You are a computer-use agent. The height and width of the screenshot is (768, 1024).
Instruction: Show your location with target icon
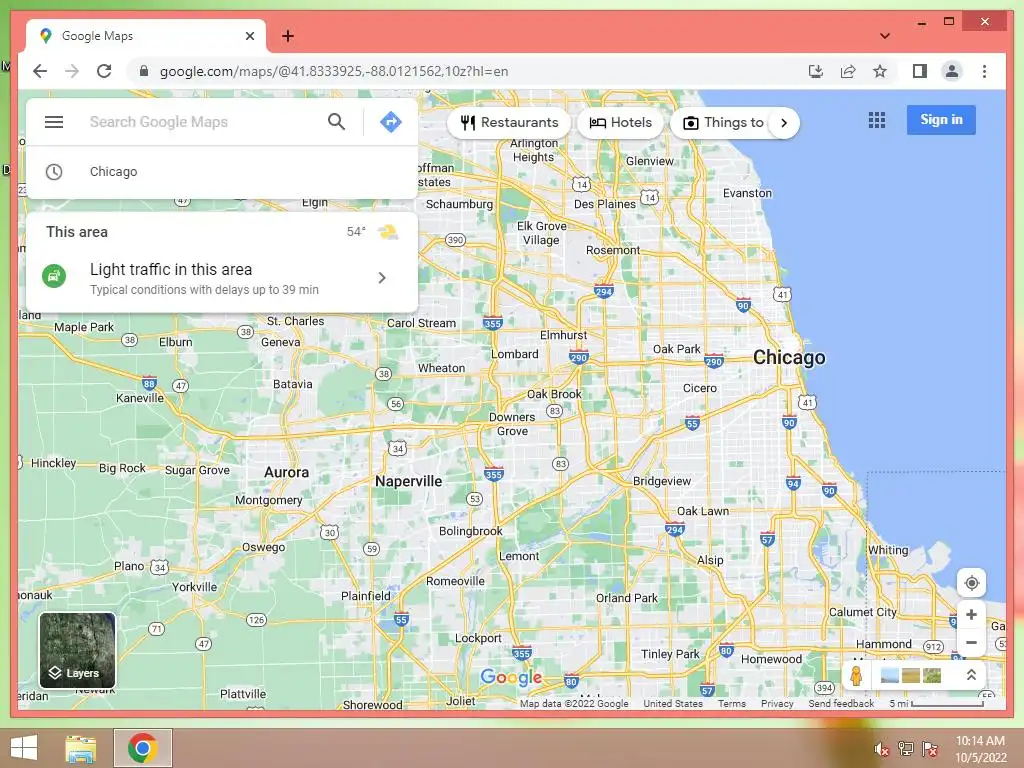pyautogui.click(x=971, y=583)
